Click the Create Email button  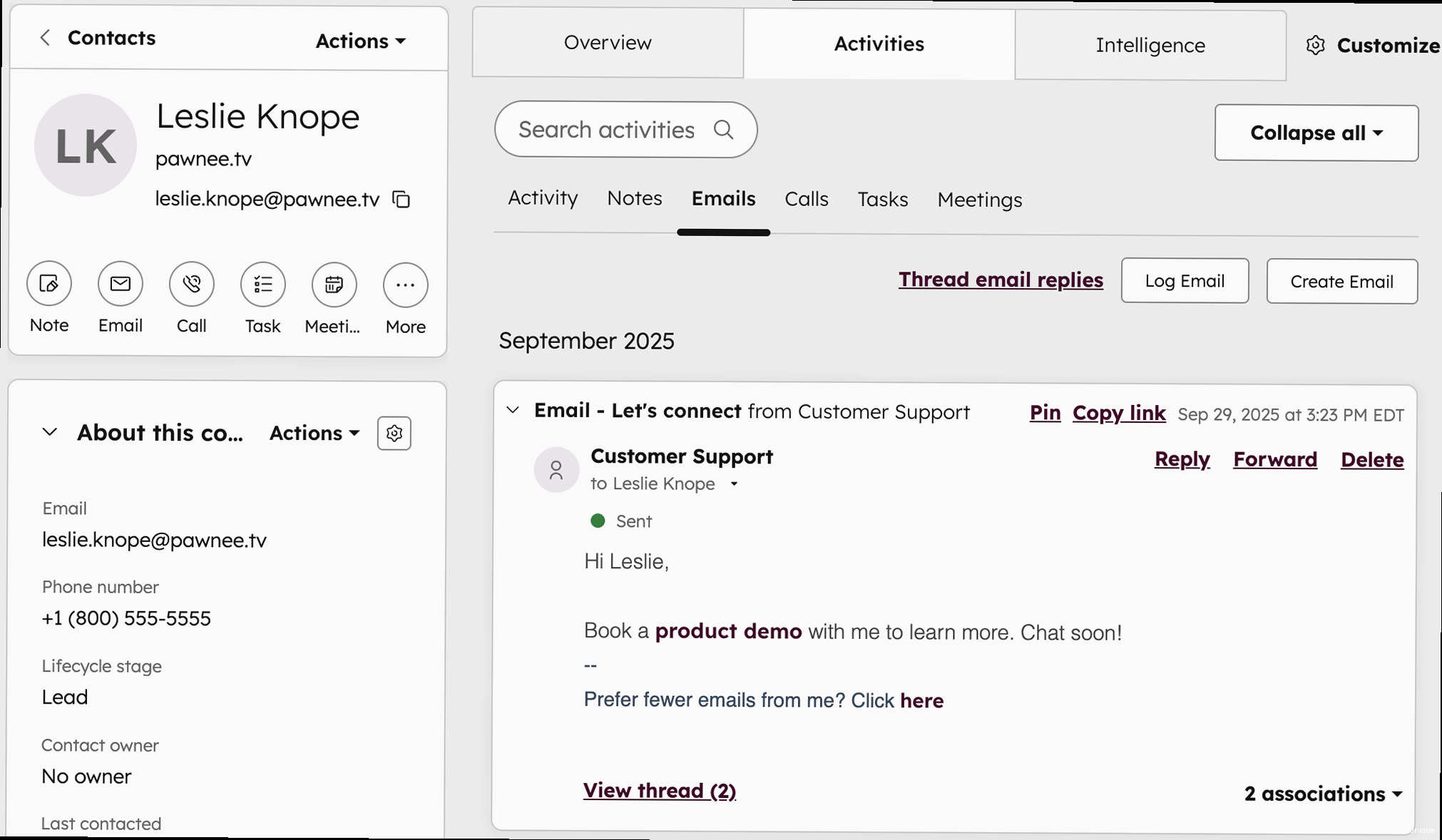click(1341, 282)
